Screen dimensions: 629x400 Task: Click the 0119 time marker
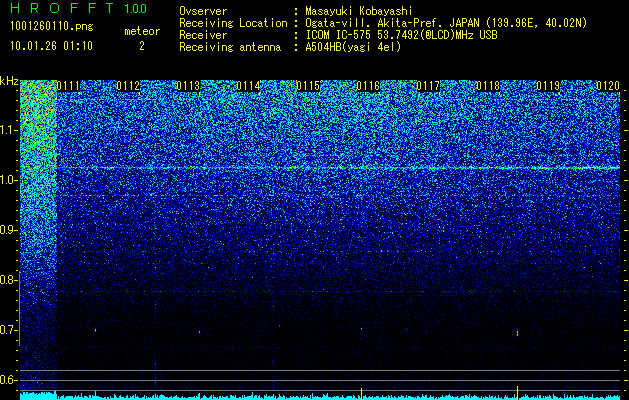tap(548, 86)
